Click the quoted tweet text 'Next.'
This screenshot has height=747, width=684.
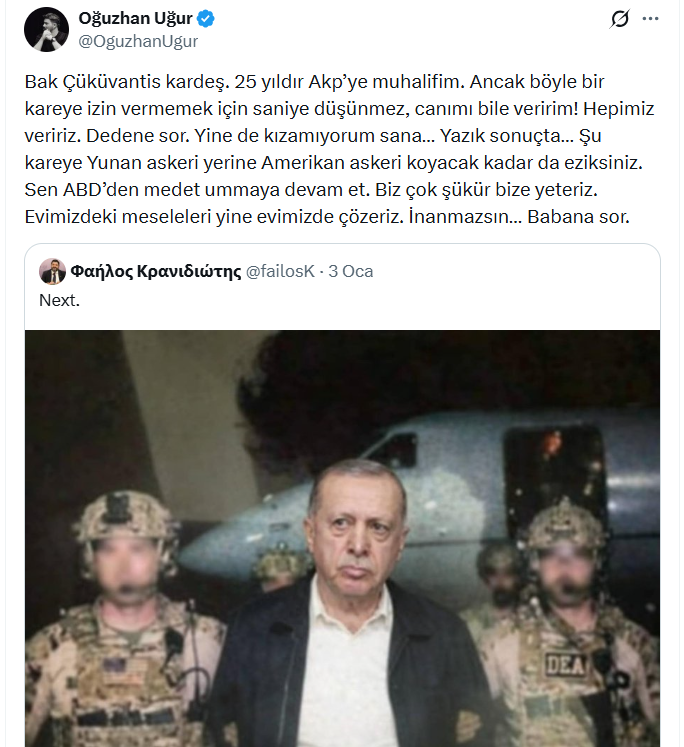click(x=60, y=301)
